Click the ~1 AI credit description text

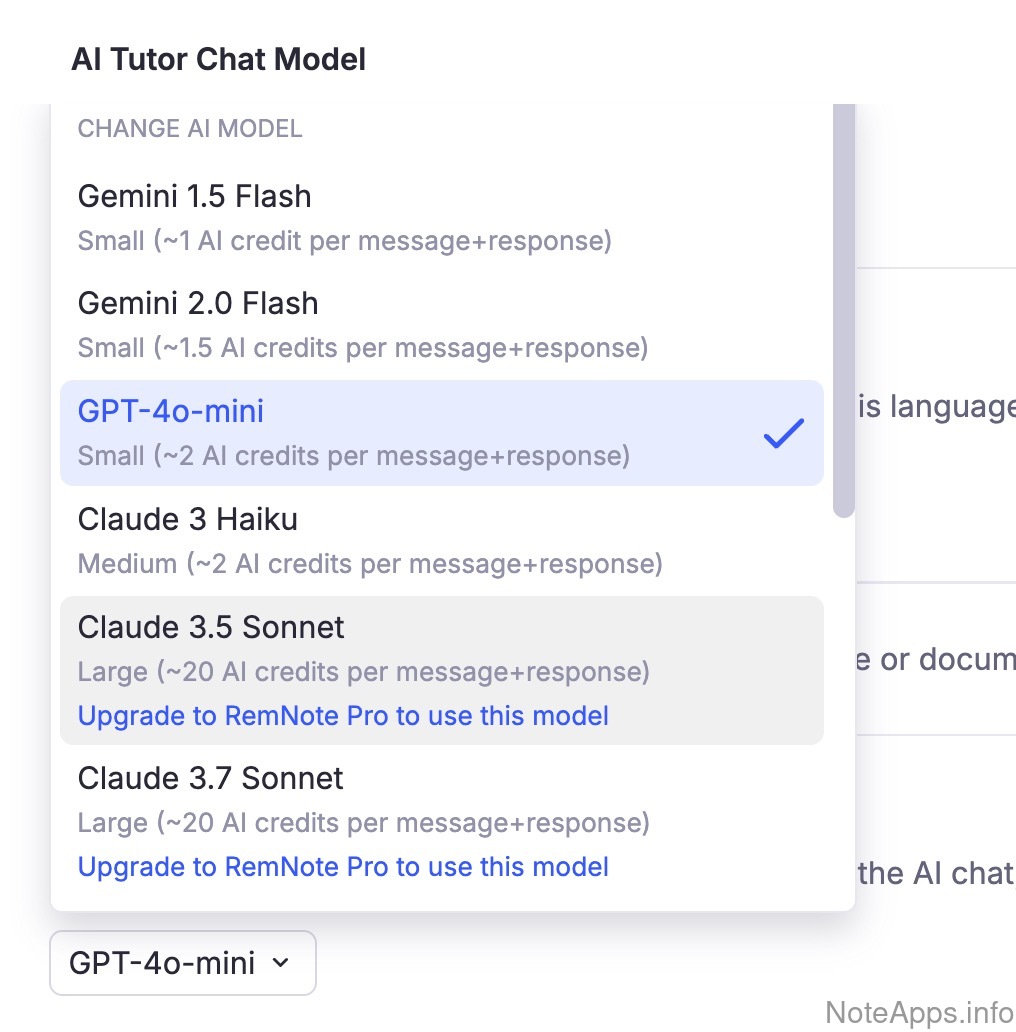(345, 241)
